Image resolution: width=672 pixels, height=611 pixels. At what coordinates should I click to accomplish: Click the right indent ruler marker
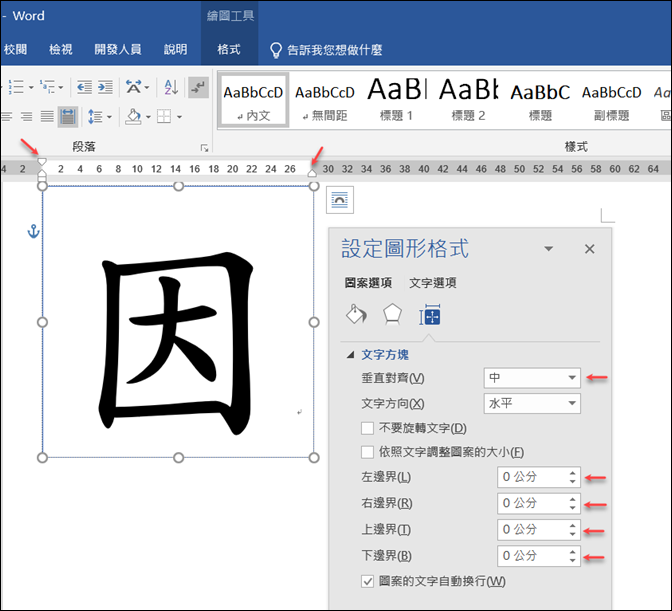[312, 173]
